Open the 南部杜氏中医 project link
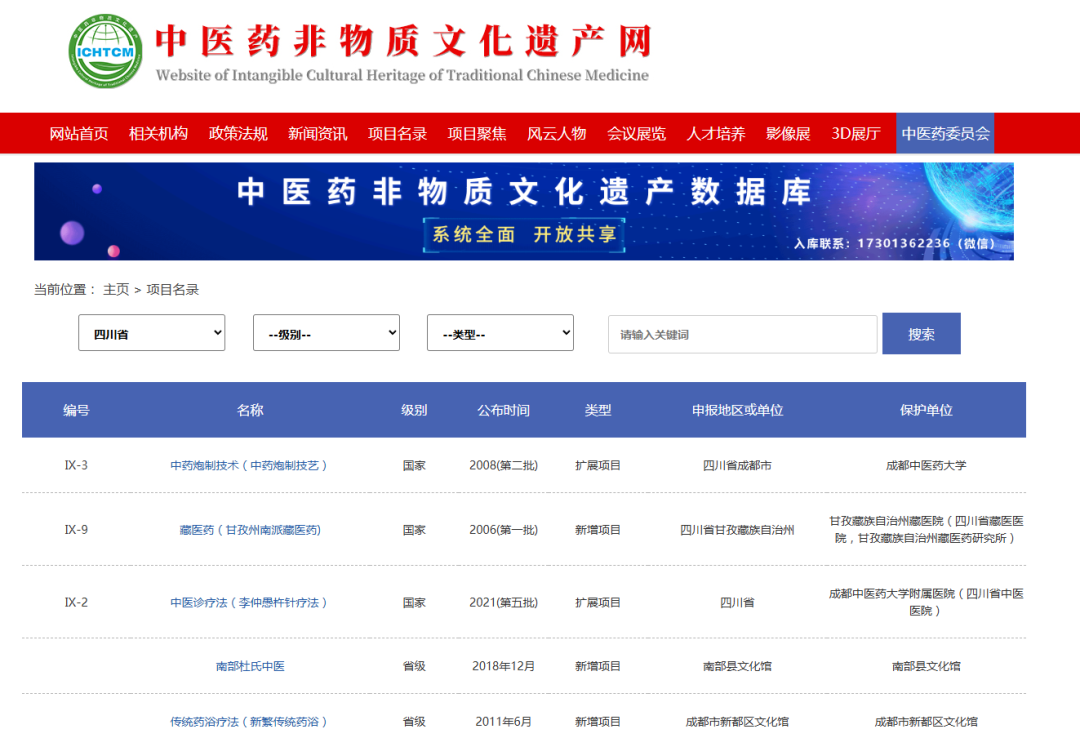1080x738 pixels. coord(250,666)
